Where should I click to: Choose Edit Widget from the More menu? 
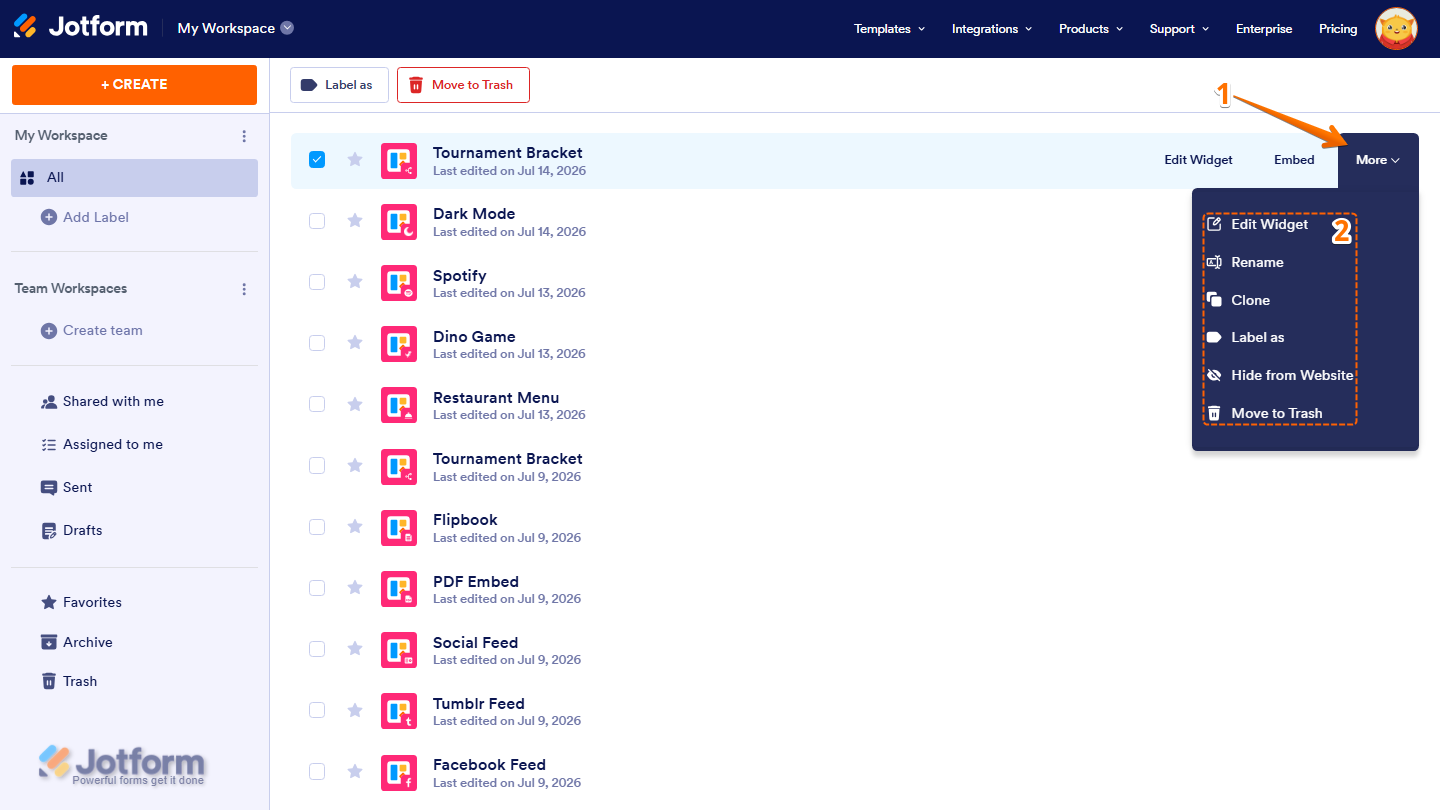pyautogui.click(x=1258, y=224)
